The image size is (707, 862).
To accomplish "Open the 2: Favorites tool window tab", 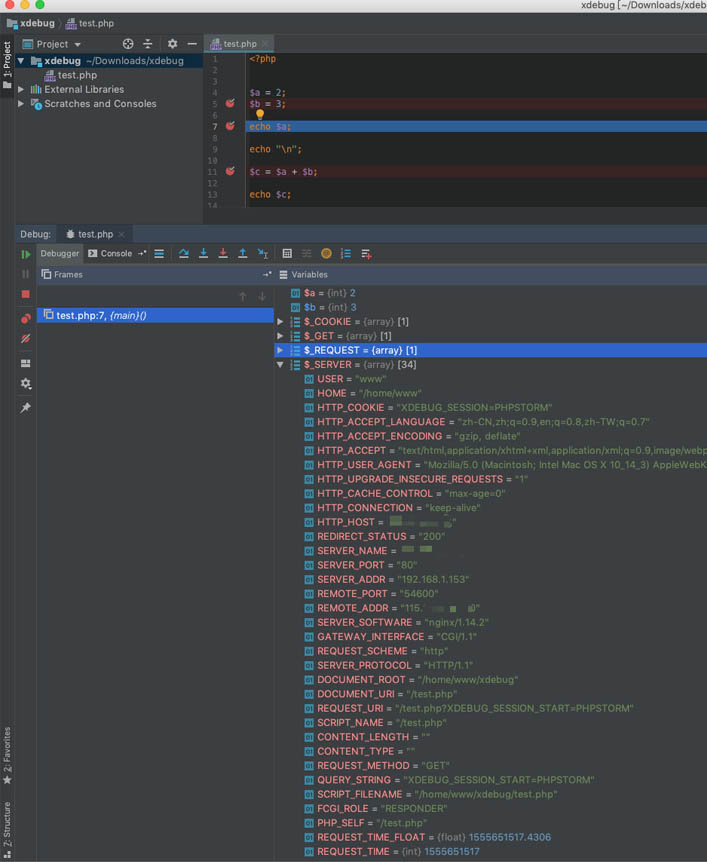I will pyautogui.click(x=7, y=755).
